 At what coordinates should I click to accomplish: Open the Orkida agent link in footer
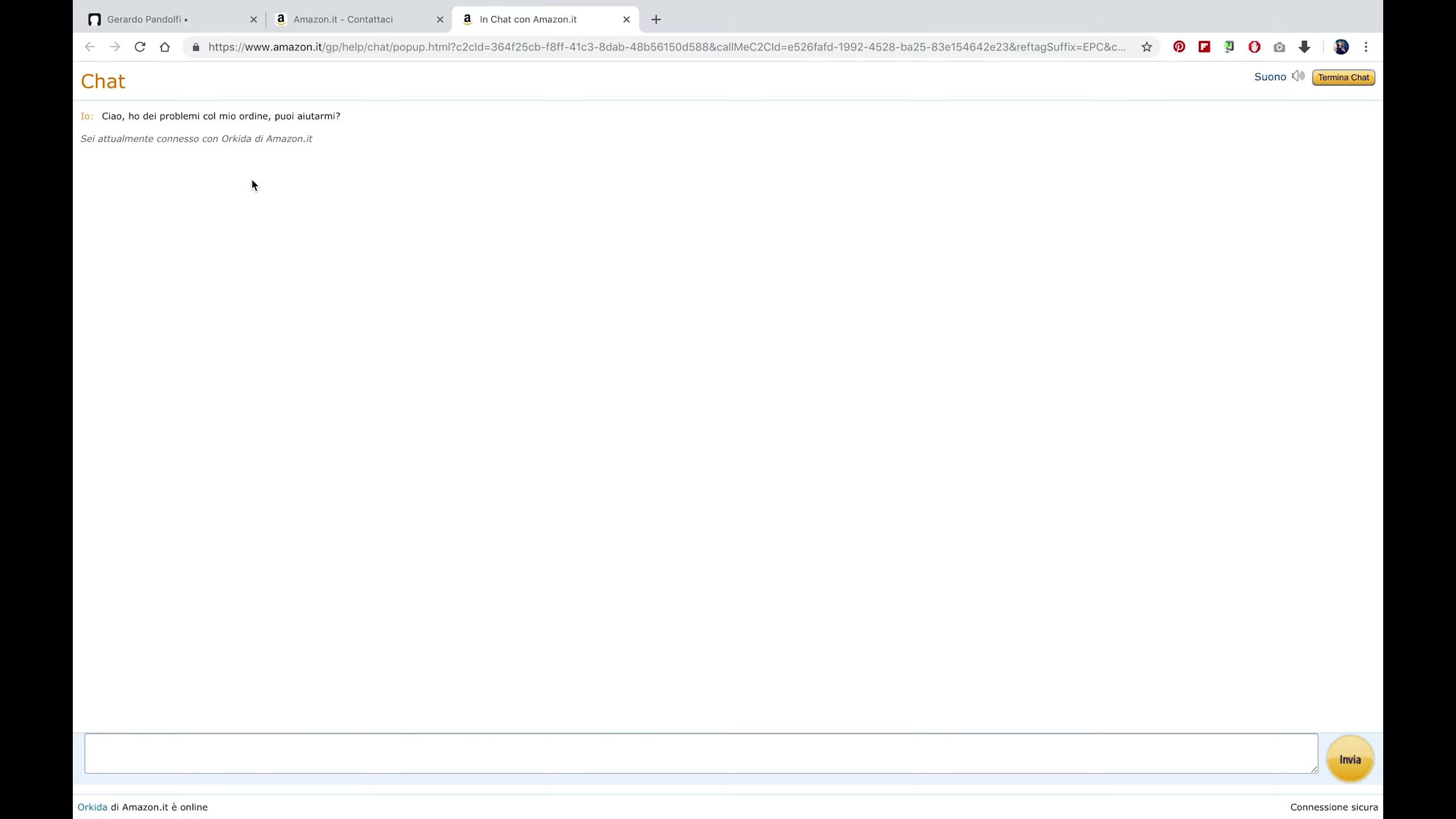[92, 807]
